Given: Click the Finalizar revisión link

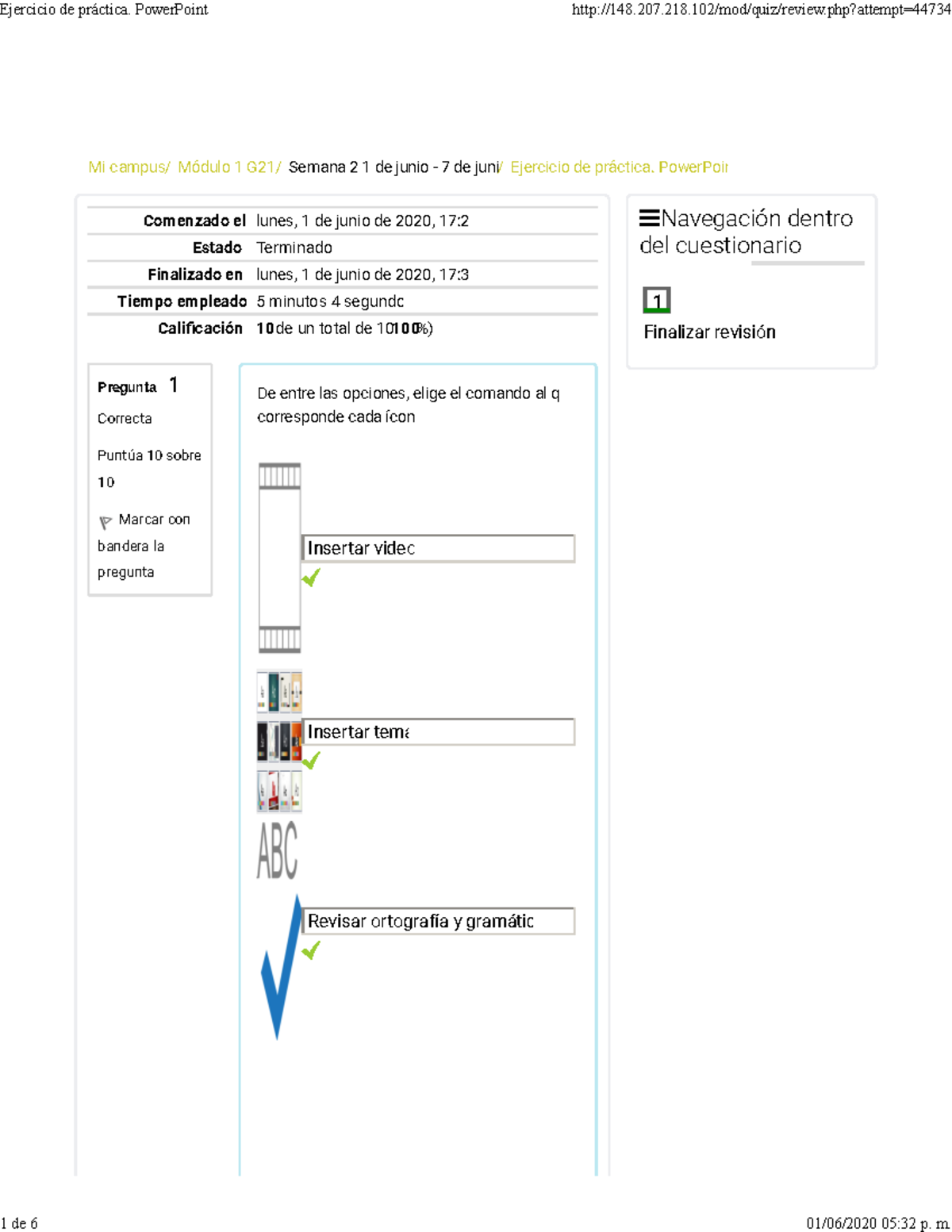Looking at the screenshot, I should pos(709,332).
